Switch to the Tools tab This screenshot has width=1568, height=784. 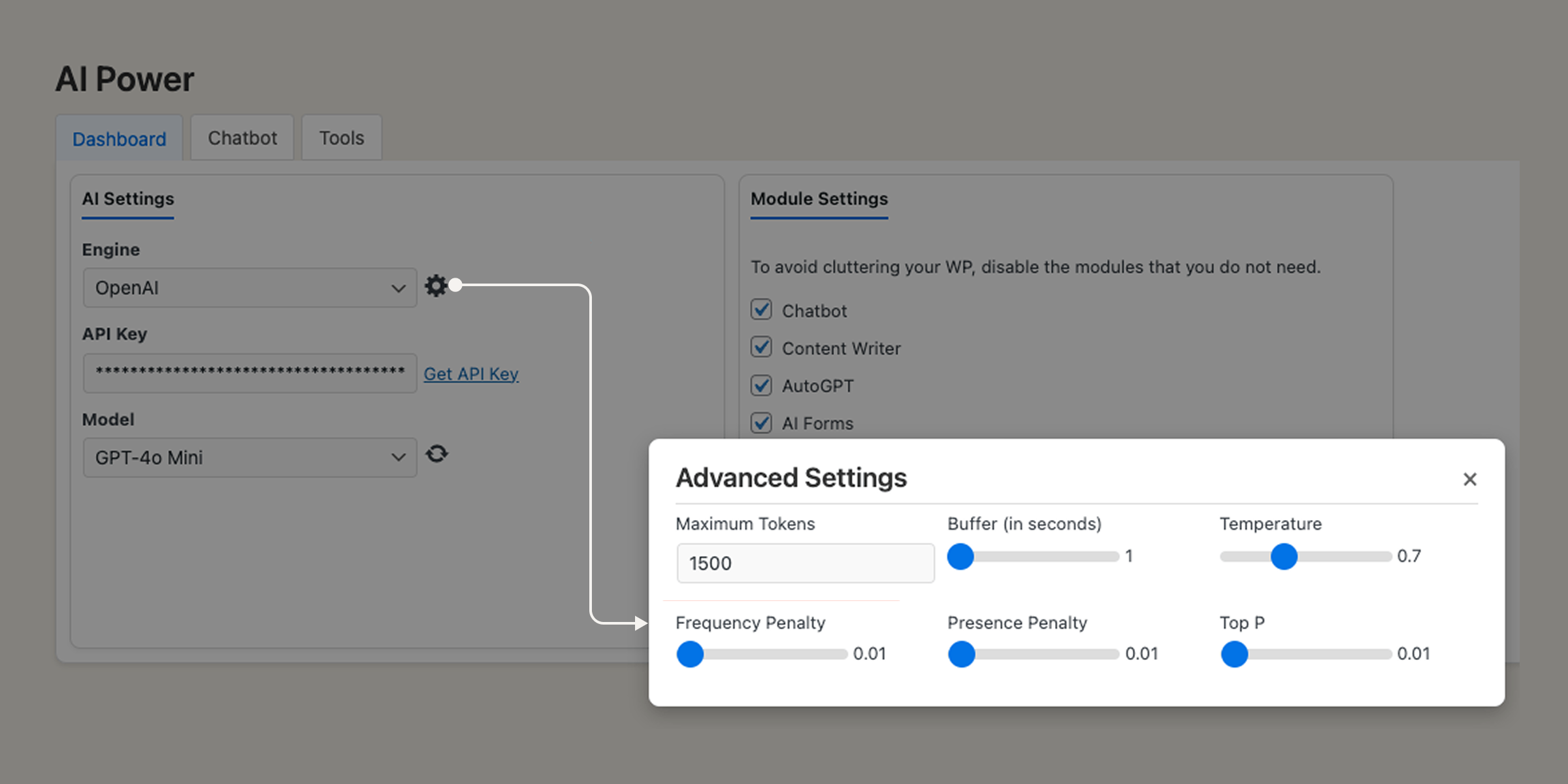click(x=341, y=137)
